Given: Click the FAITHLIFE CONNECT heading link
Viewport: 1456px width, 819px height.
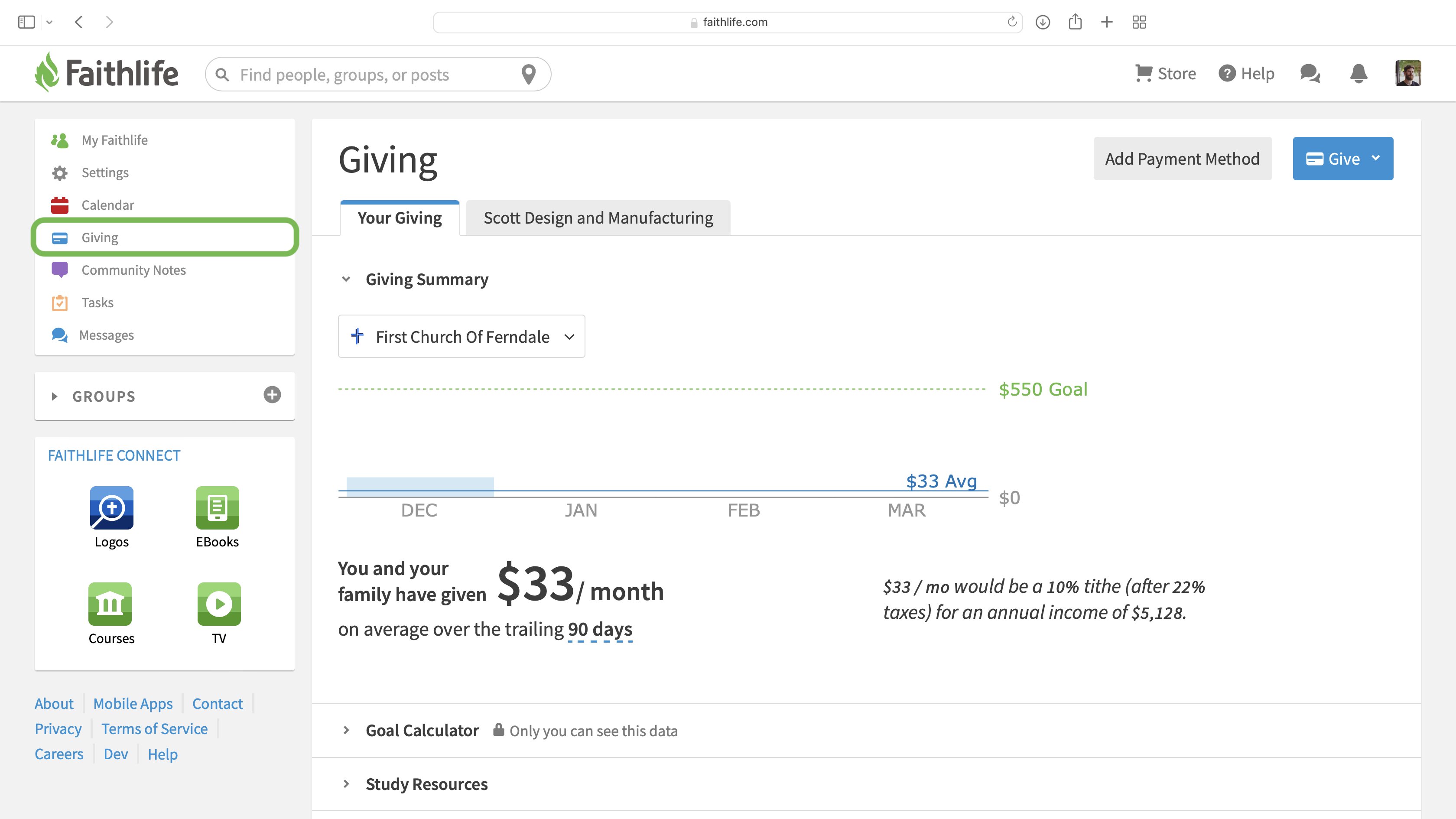Looking at the screenshot, I should click(x=114, y=455).
